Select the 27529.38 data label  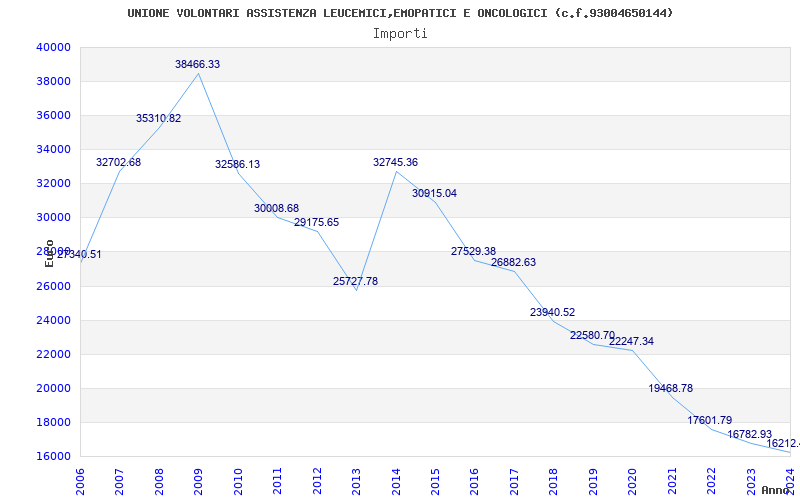473,251
